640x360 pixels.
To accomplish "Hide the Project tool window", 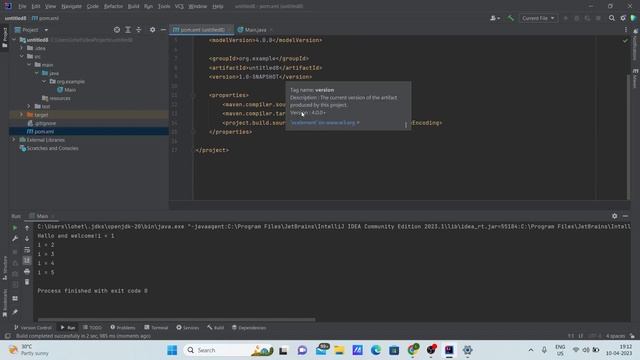I will 163,30.
